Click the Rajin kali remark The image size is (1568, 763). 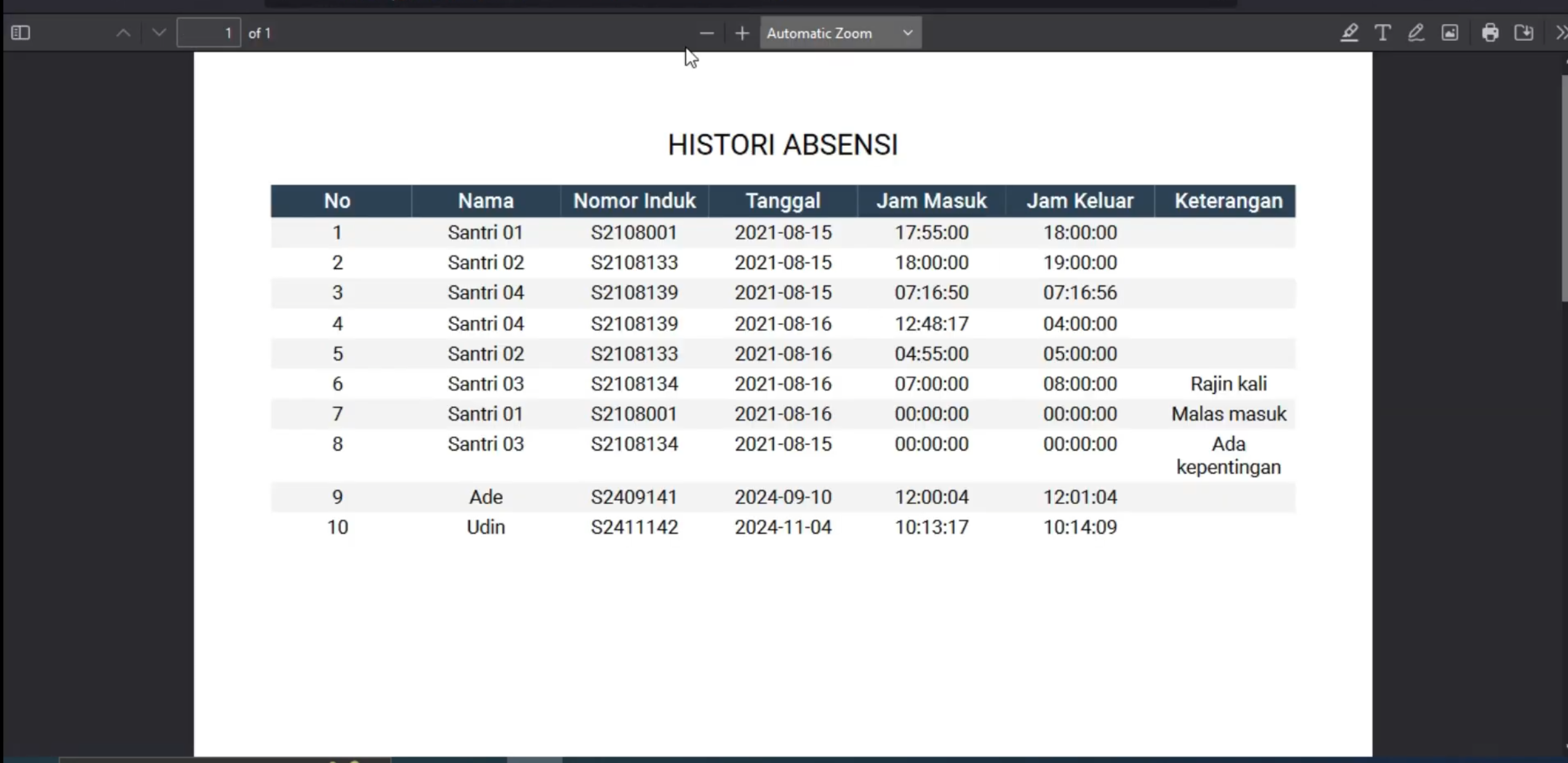click(x=1228, y=384)
